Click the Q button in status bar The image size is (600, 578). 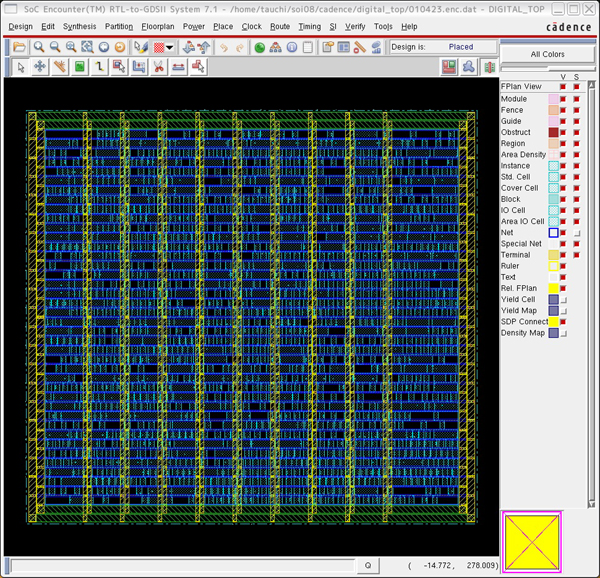tap(367, 566)
